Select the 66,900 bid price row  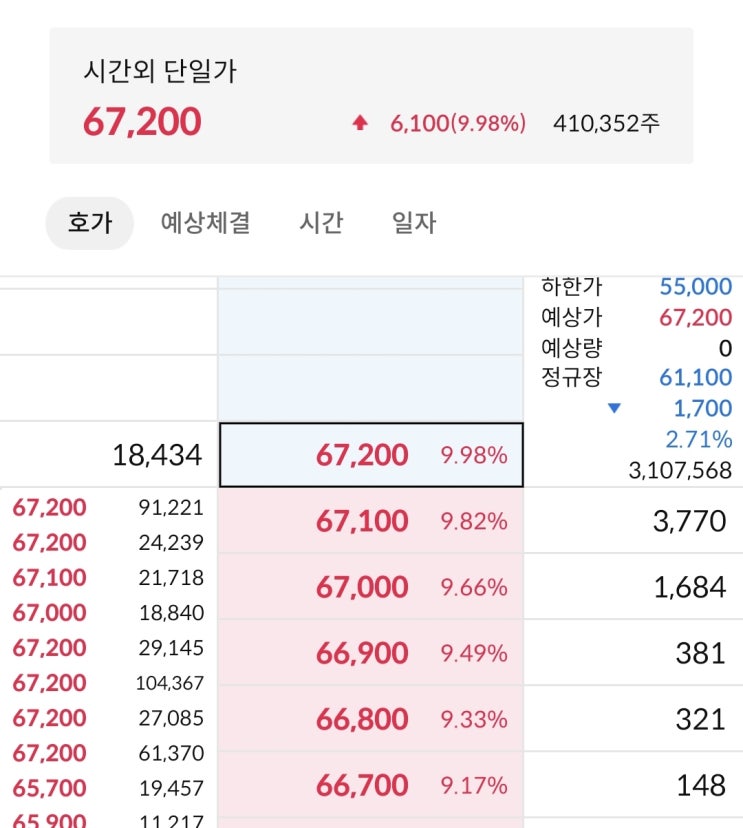(371, 653)
